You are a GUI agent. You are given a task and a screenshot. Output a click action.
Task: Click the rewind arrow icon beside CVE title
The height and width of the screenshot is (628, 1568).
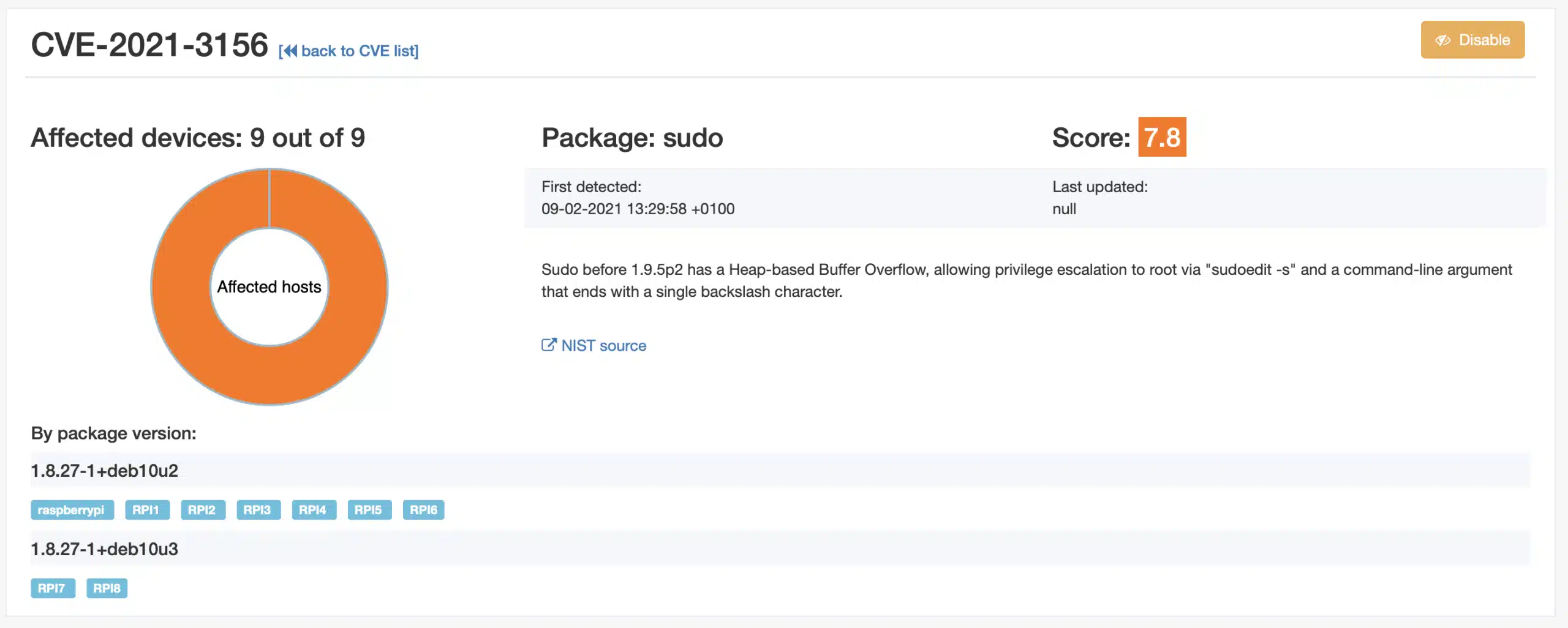click(x=290, y=51)
